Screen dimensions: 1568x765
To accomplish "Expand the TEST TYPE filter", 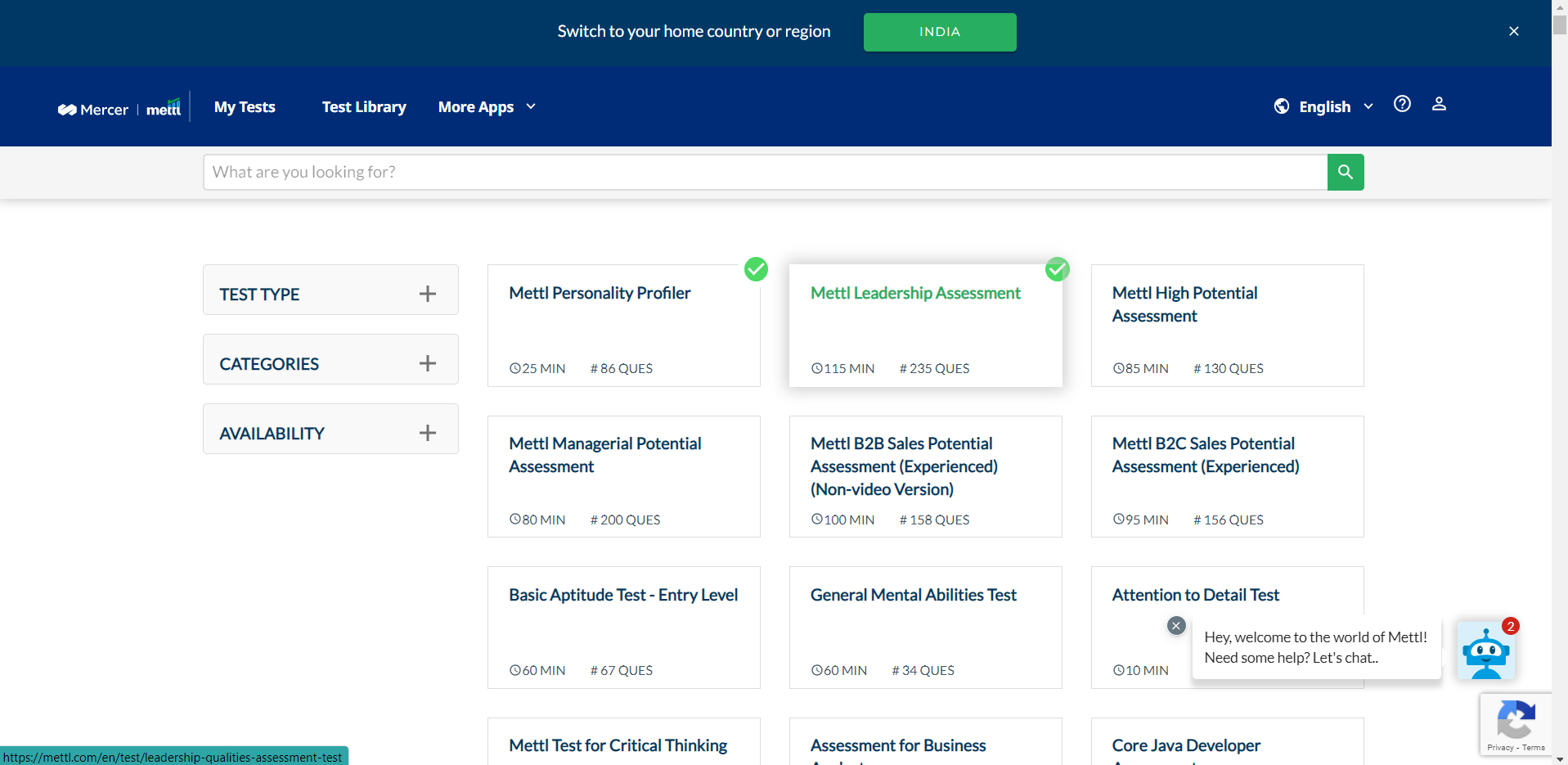I will (330, 290).
